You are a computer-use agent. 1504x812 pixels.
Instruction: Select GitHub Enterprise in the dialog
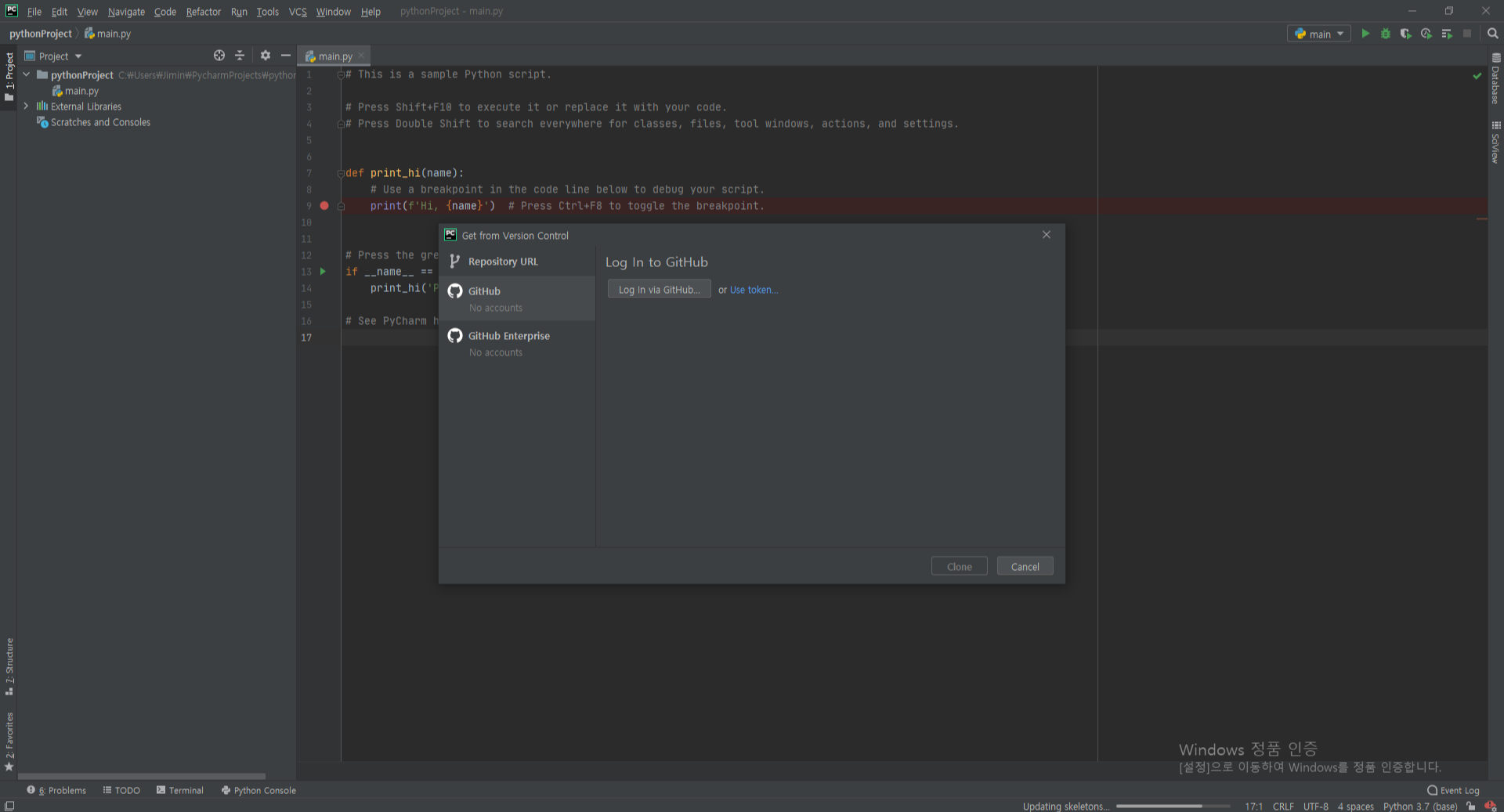[x=517, y=343]
